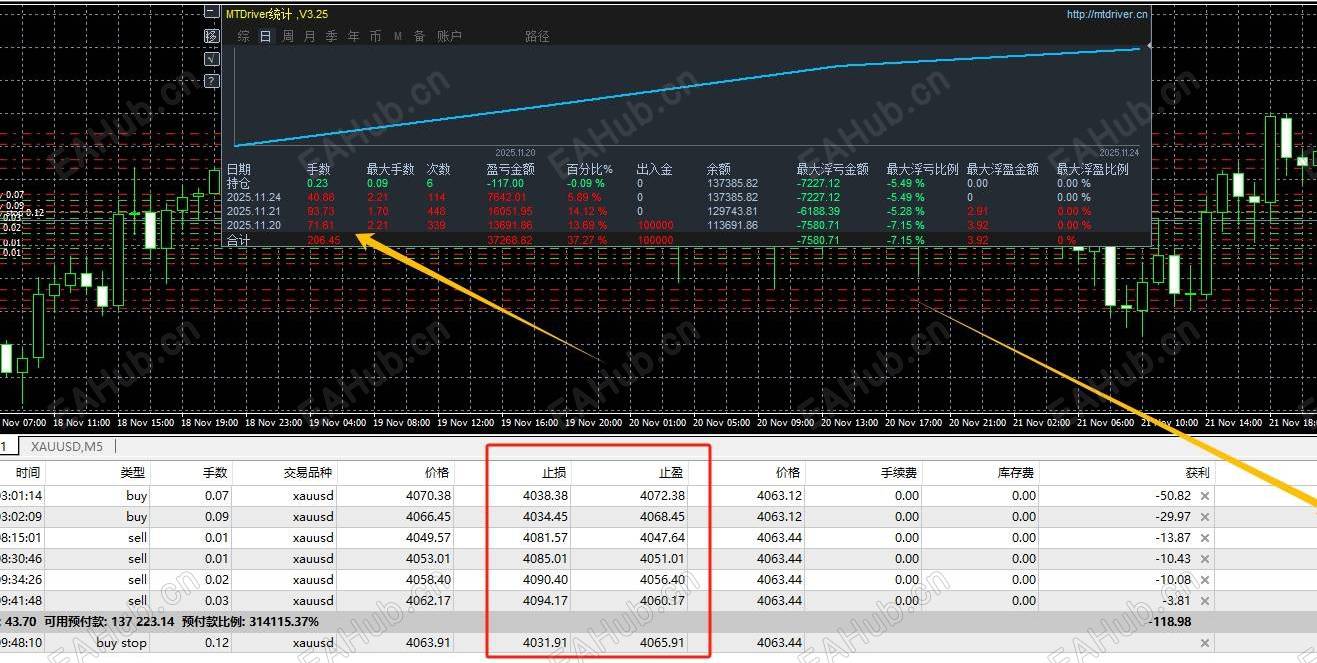This screenshot has height=663, width=1317.
Task: Open the 备 tab in MTDriver
Action: pyautogui.click(x=419, y=36)
